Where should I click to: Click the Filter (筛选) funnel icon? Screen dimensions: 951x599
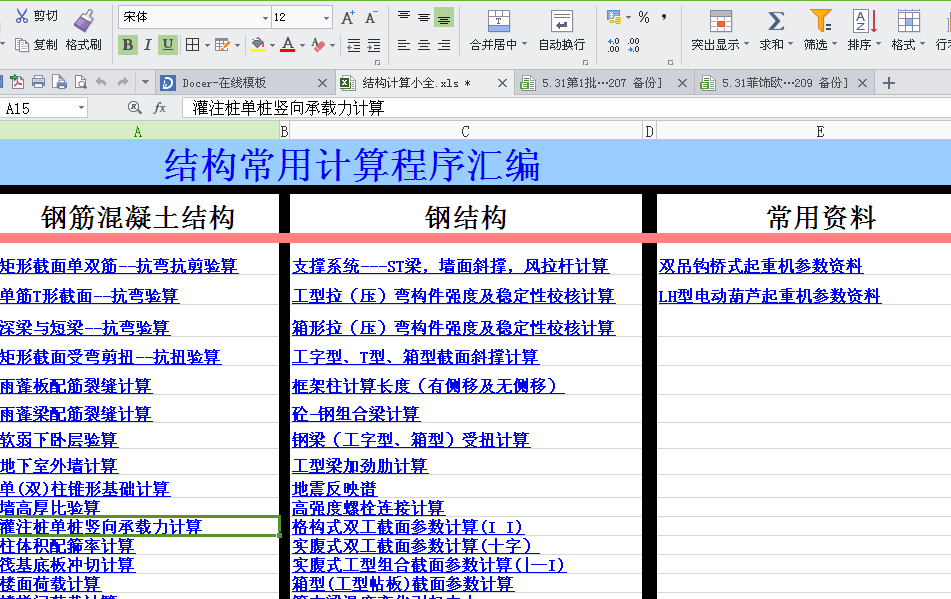821,21
